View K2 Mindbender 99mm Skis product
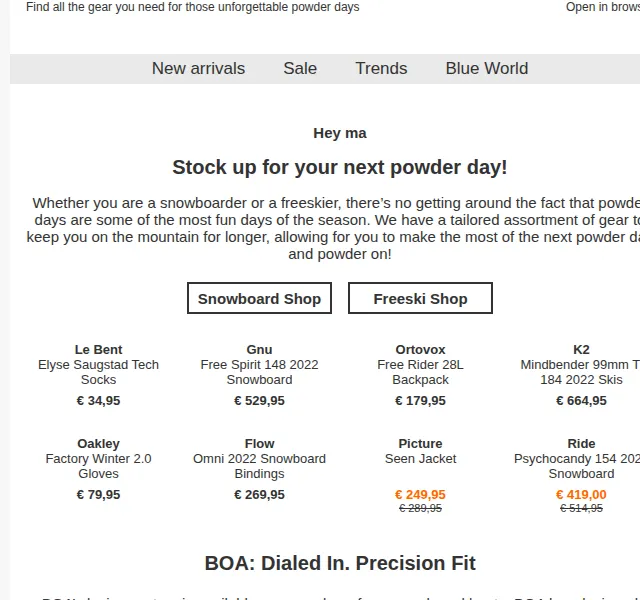The height and width of the screenshot is (600, 640). coord(581,365)
